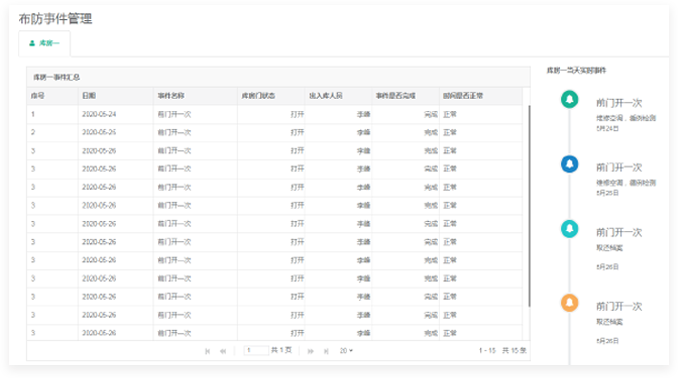678x378 pixels.
Task: Sort by the 事件是否完成 column header
Action: coord(406,96)
